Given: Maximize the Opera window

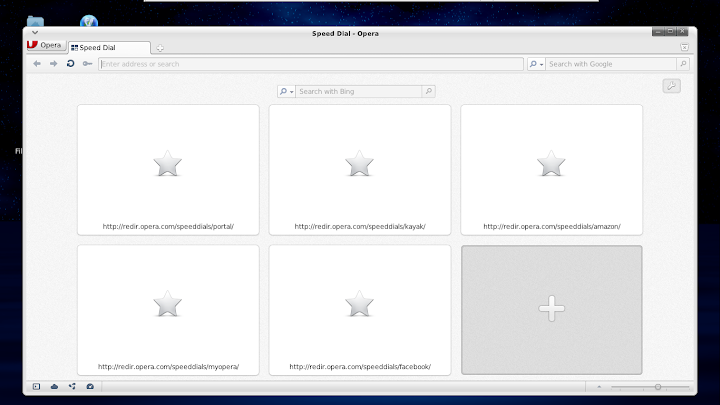Looking at the screenshot, I should click(x=670, y=31).
